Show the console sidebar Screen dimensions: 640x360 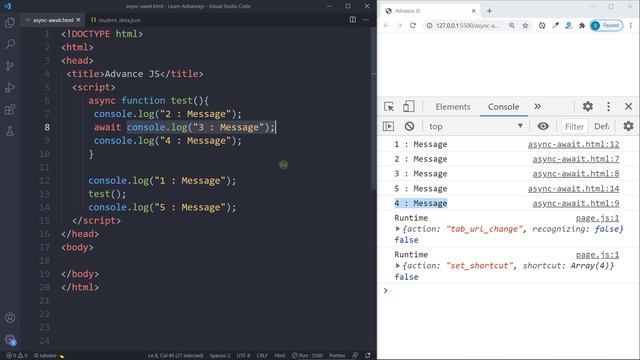pyautogui.click(x=388, y=126)
